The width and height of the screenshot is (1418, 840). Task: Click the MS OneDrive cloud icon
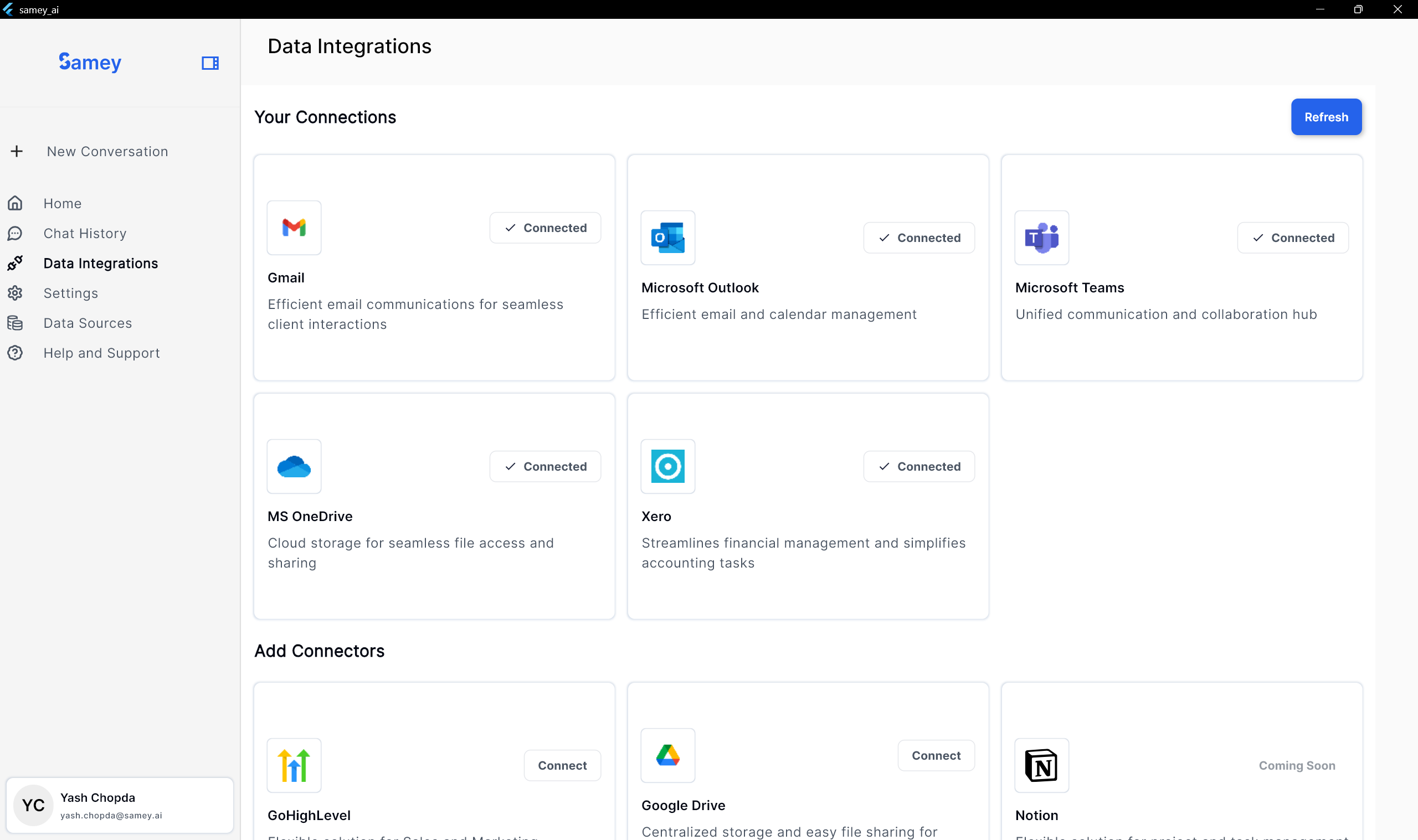click(294, 466)
